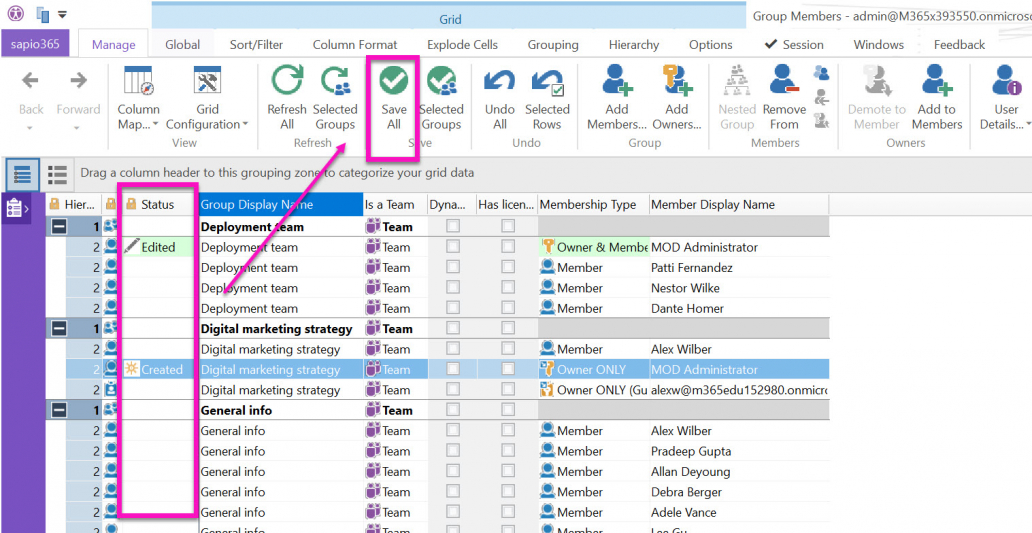Click the Group Display Name column header
1032x533 pixels.
coord(280,205)
